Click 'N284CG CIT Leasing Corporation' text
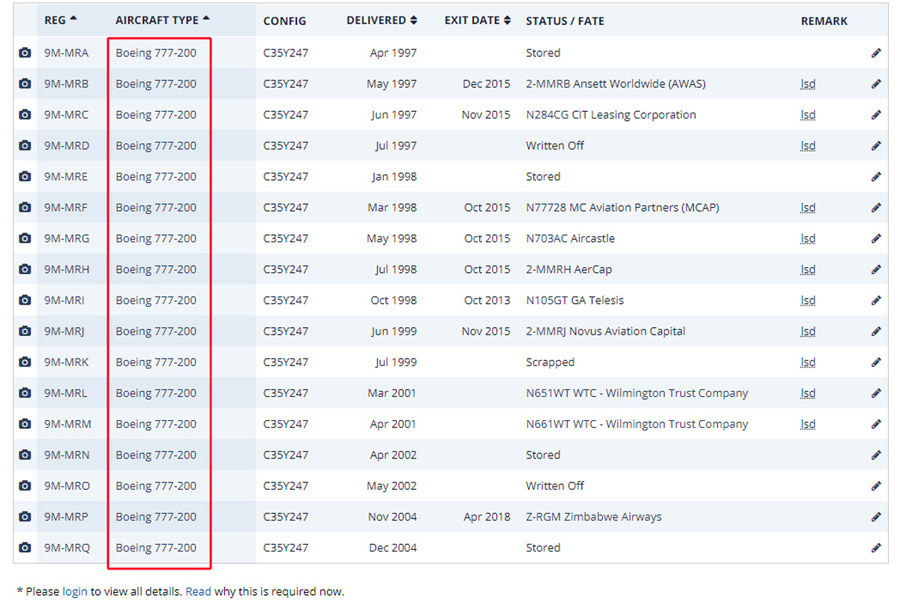Screen dimensions: 900x610 611,115
